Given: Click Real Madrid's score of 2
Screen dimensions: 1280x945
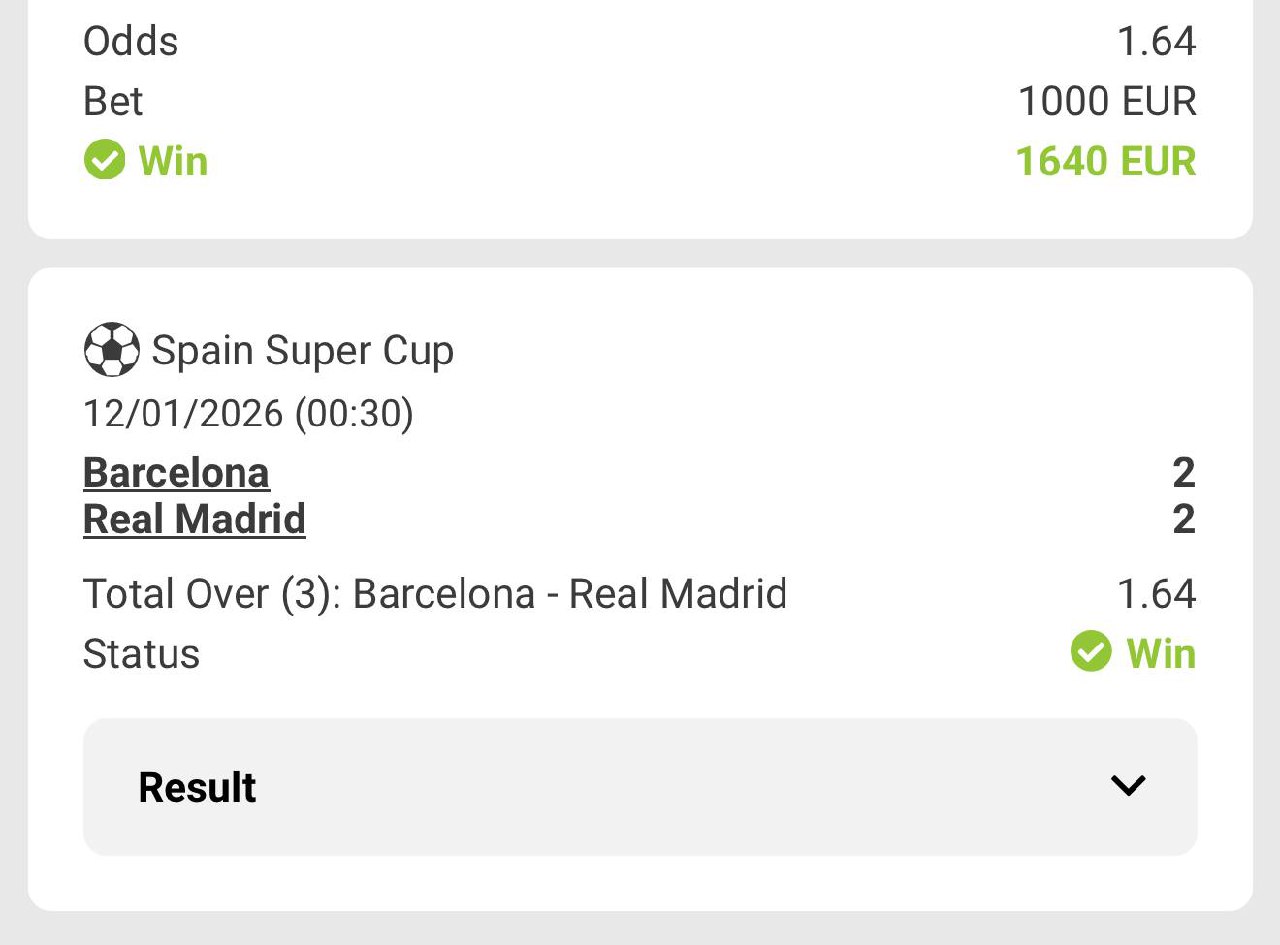Looking at the screenshot, I should tap(1184, 519).
